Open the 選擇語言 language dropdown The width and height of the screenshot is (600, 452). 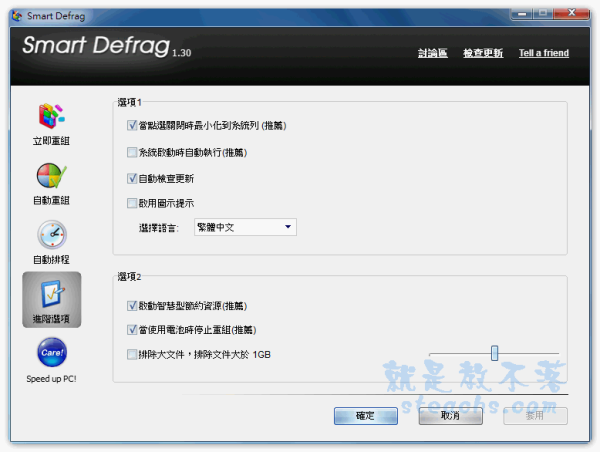click(245, 227)
